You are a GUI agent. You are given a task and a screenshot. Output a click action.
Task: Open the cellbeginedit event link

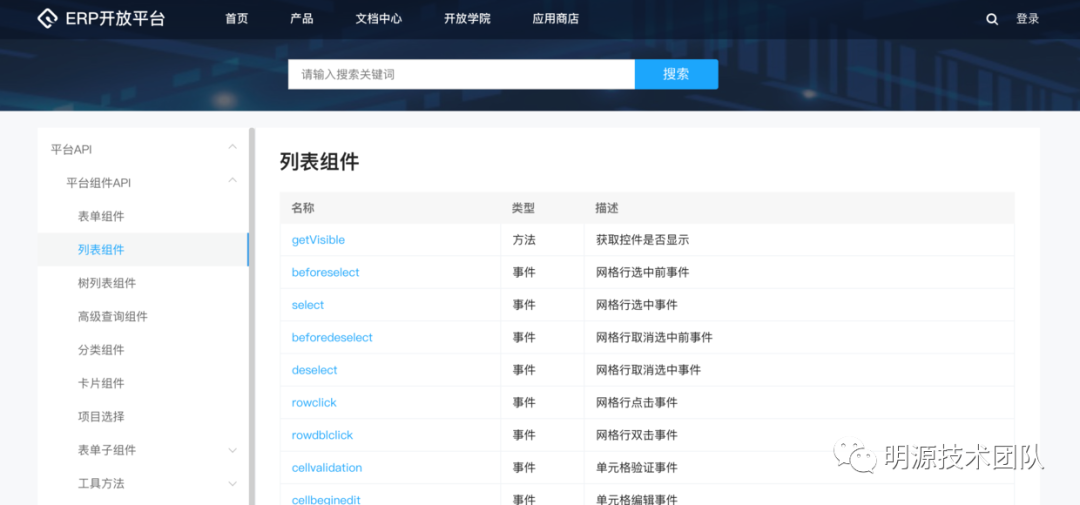click(x=326, y=499)
